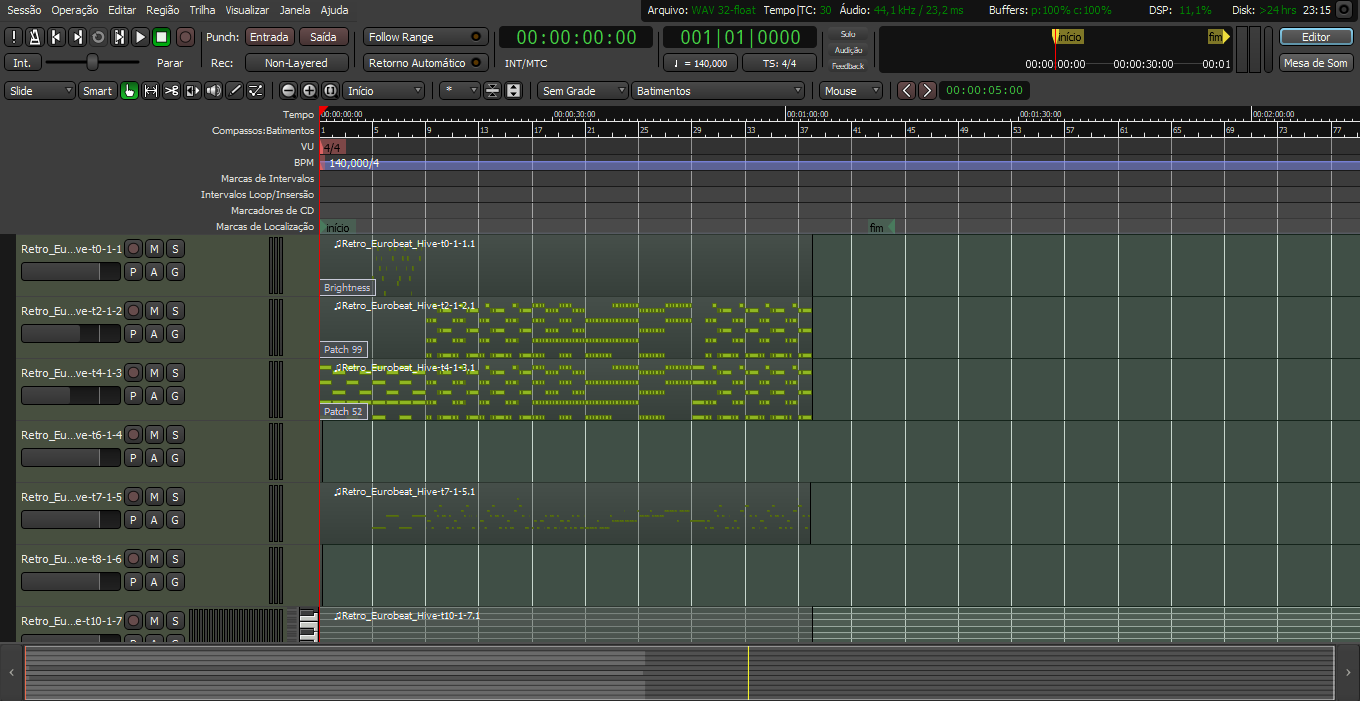1360x701 pixels.
Task: Select the Stretch/time-fx tool icon
Action: [192, 90]
